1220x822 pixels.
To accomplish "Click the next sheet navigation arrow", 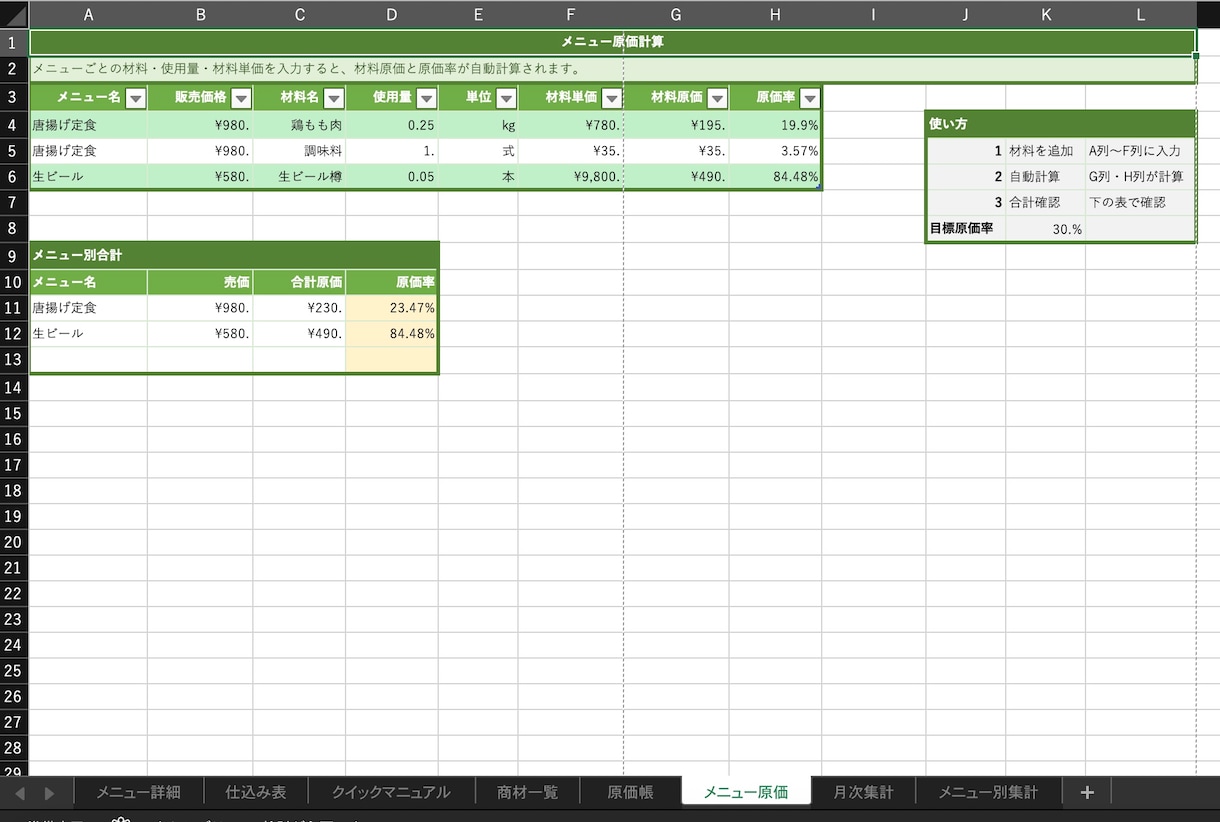I will [x=49, y=793].
